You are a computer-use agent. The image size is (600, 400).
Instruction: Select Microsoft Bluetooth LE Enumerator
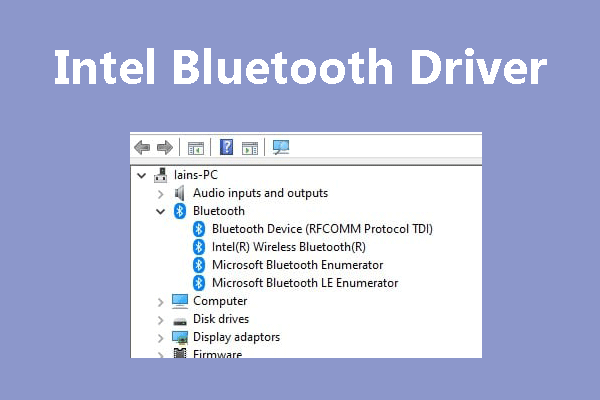[x=305, y=283]
